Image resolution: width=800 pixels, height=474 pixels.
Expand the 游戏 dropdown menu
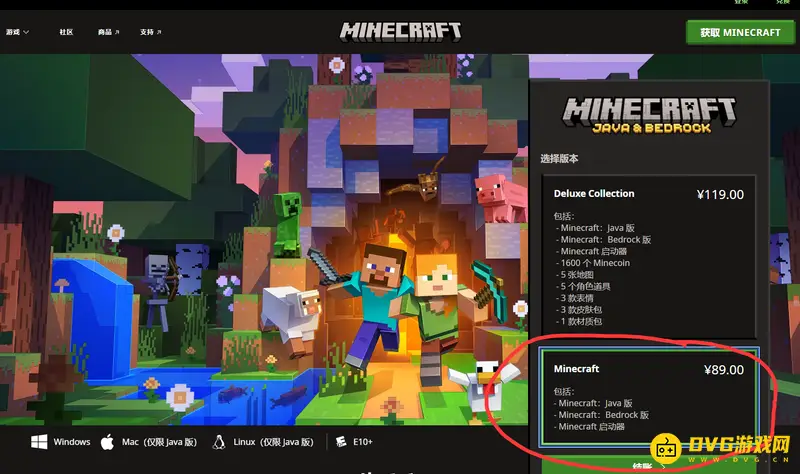pyautogui.click(x=14, y=32)
